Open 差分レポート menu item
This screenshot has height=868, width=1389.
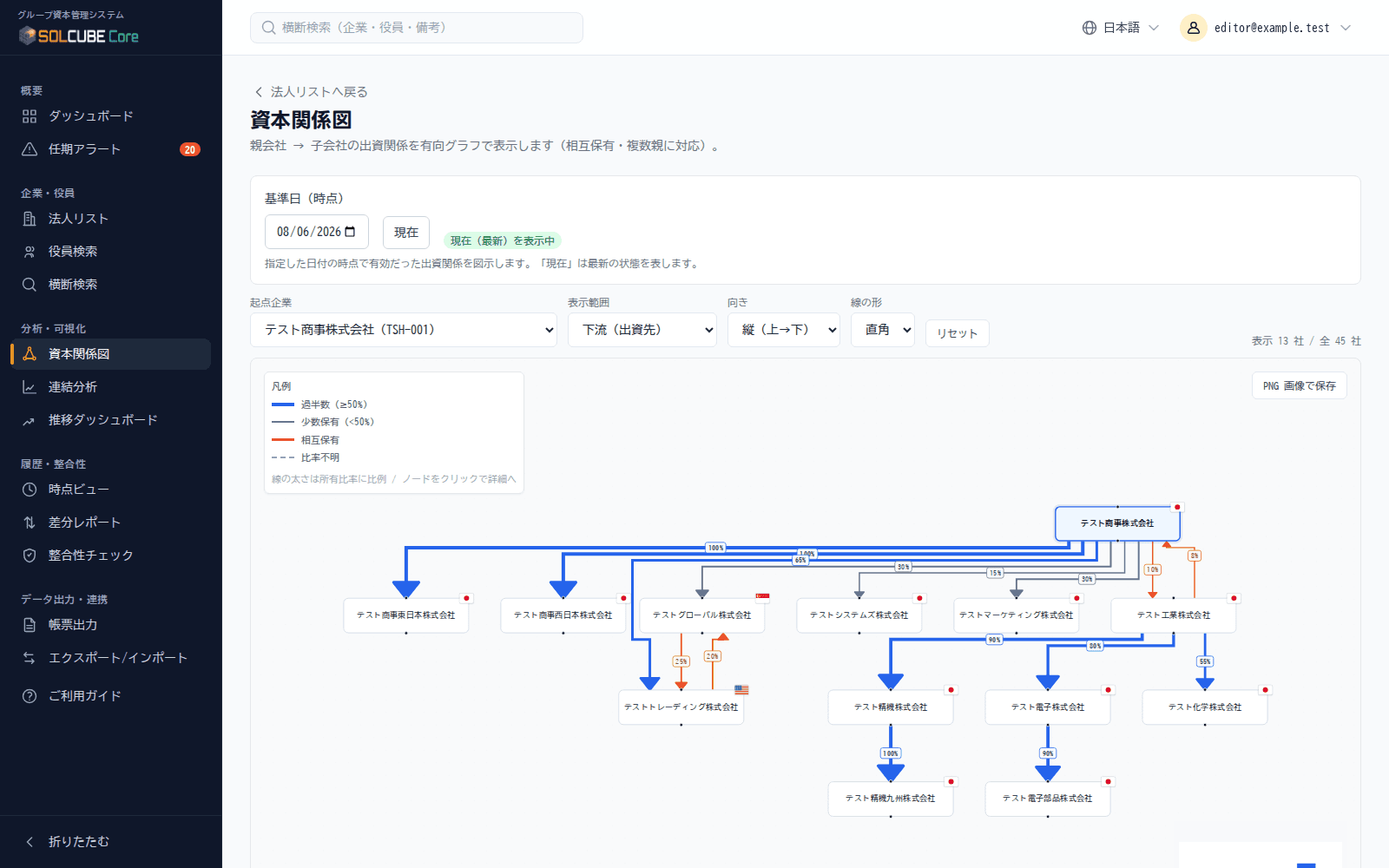click(111, 523)
